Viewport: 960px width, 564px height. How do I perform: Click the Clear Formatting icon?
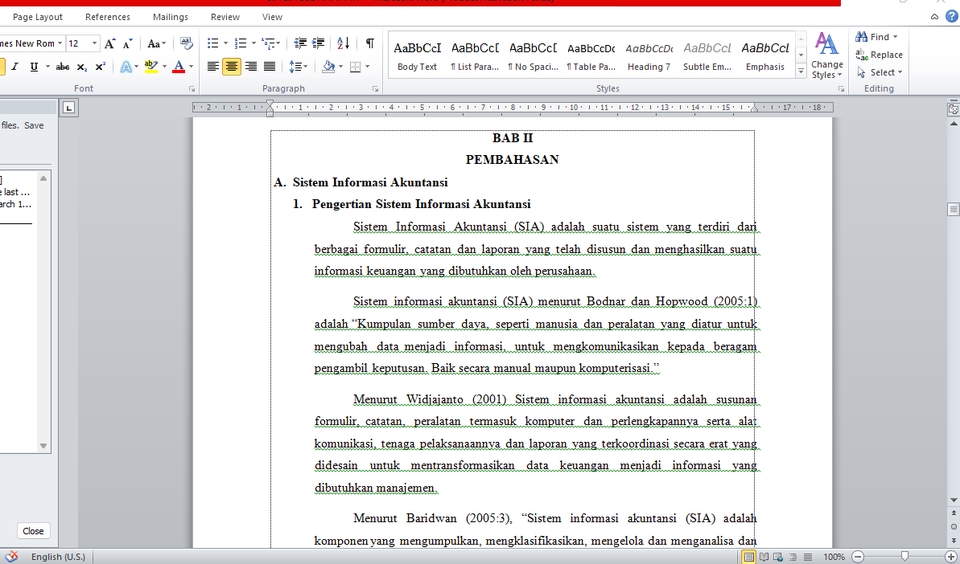click(186, 43)
